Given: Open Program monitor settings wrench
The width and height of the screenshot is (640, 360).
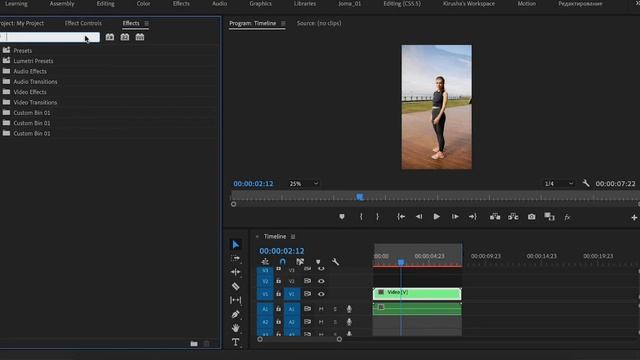Looking at the screenshot, I should click(x=586, y=183).
